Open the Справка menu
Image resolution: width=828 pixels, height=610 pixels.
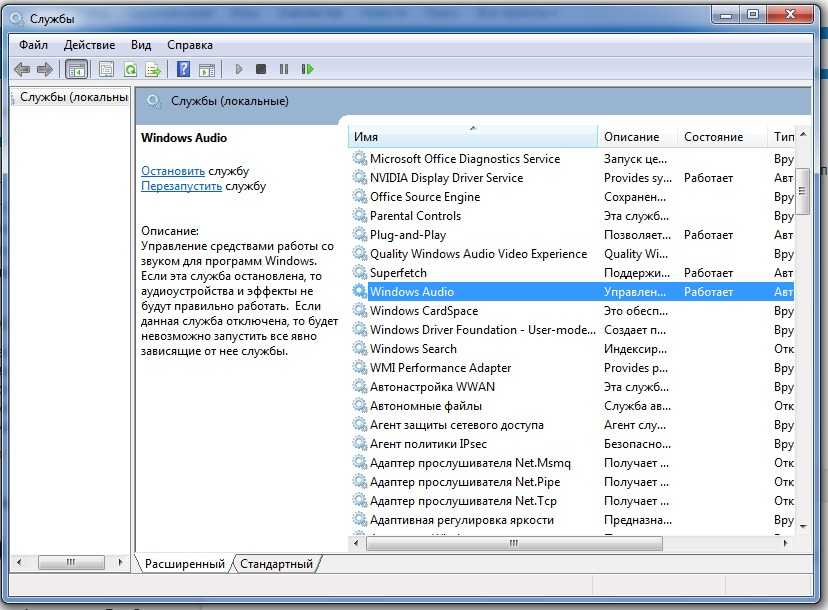[190, 45]
